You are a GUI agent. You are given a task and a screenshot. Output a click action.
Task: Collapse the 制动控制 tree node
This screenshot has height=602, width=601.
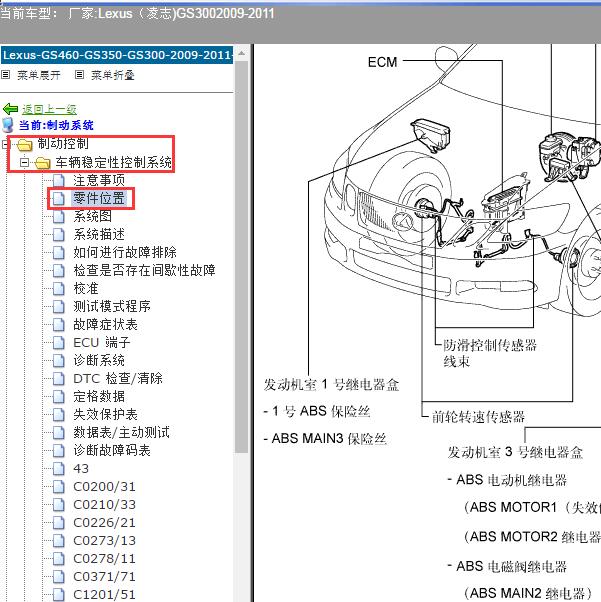(x=5, y=144)
